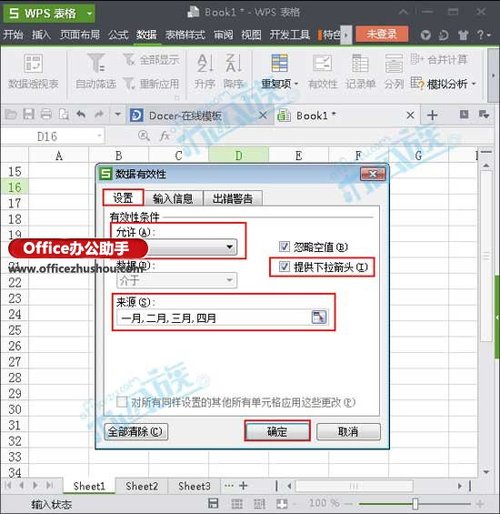Viewport: 500px width, 514px height.
Task: Toggle 提供下拉箭头 checkbox
Action: pos(284,266)
